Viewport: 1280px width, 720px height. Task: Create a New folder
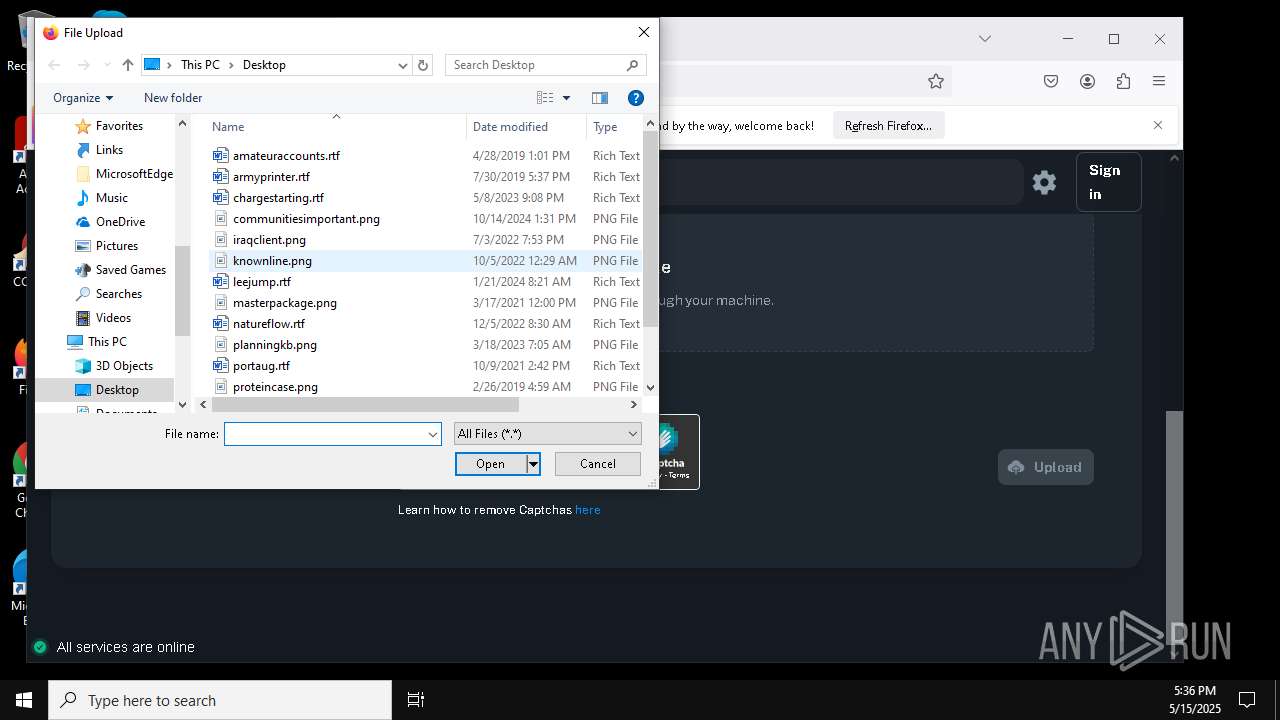173,98
